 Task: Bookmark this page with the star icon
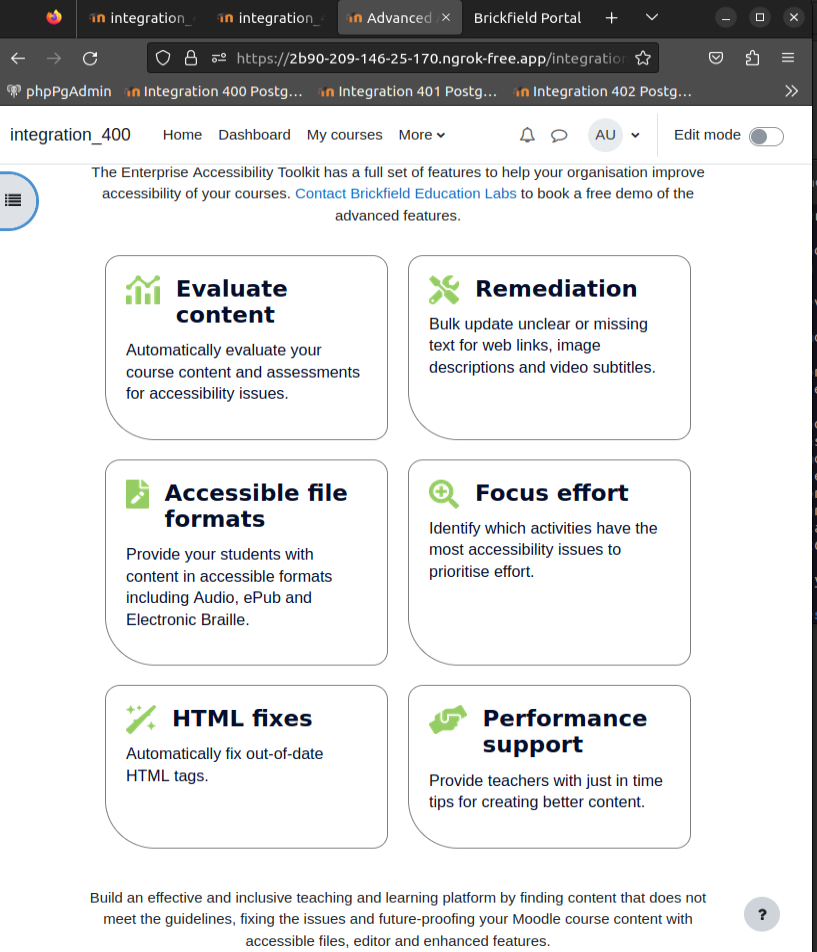[643, 58]
